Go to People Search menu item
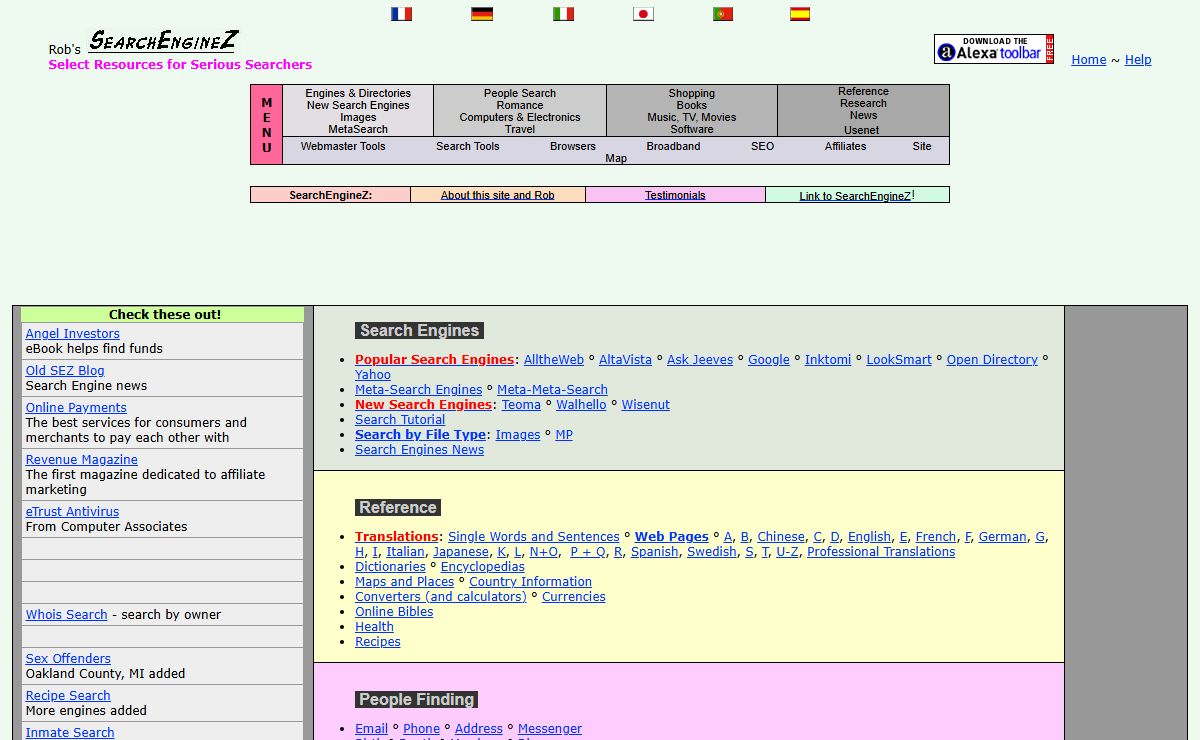This screenshot has width=1200, height=740. point(520,93)
